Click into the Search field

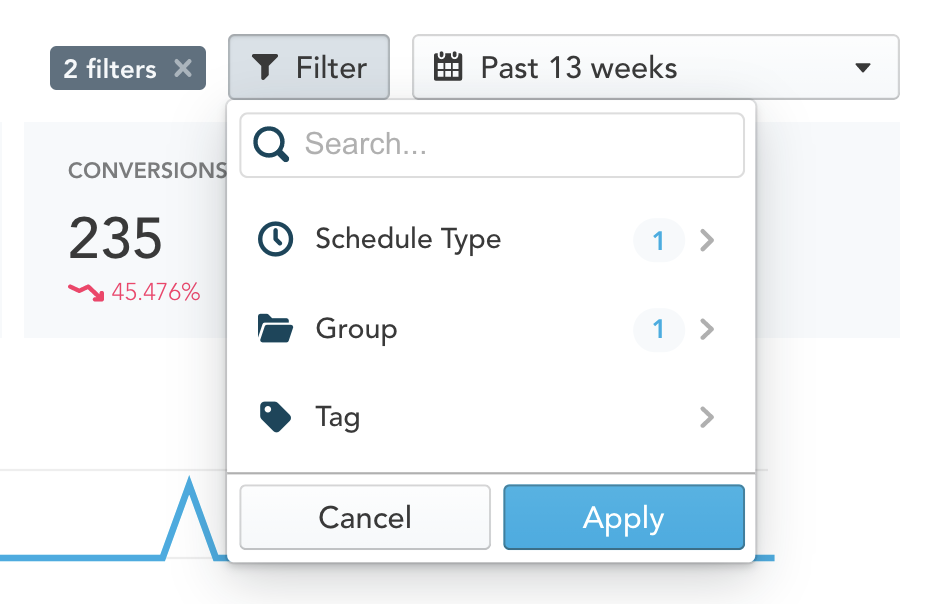492,144
